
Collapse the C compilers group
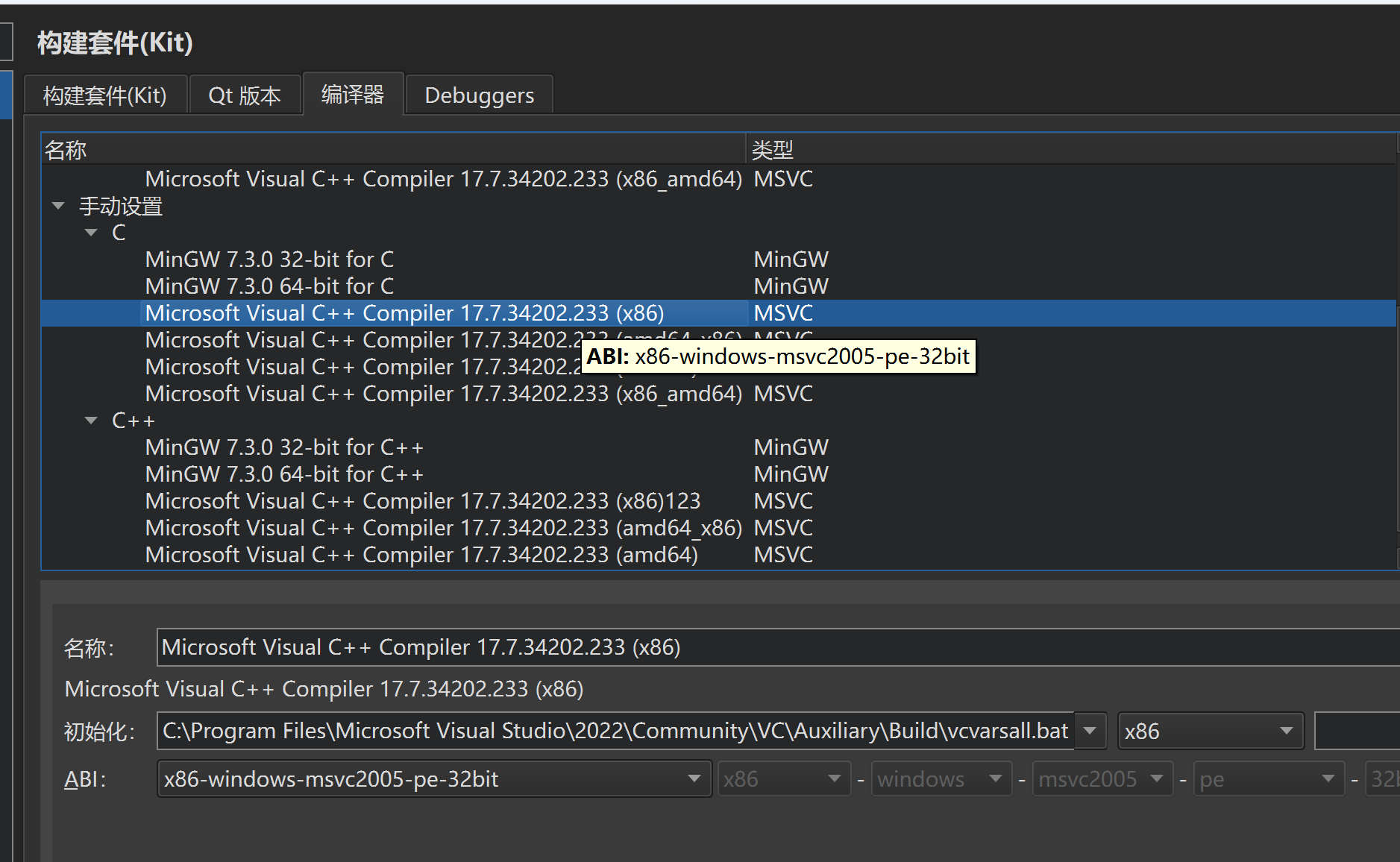[91, 233]
